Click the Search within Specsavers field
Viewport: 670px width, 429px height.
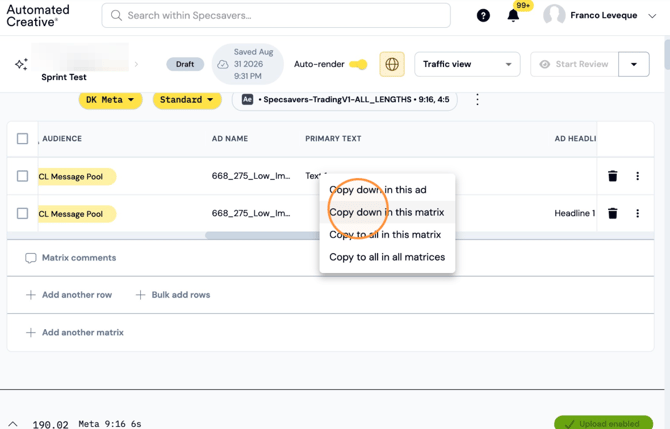[x=276, y=15]
